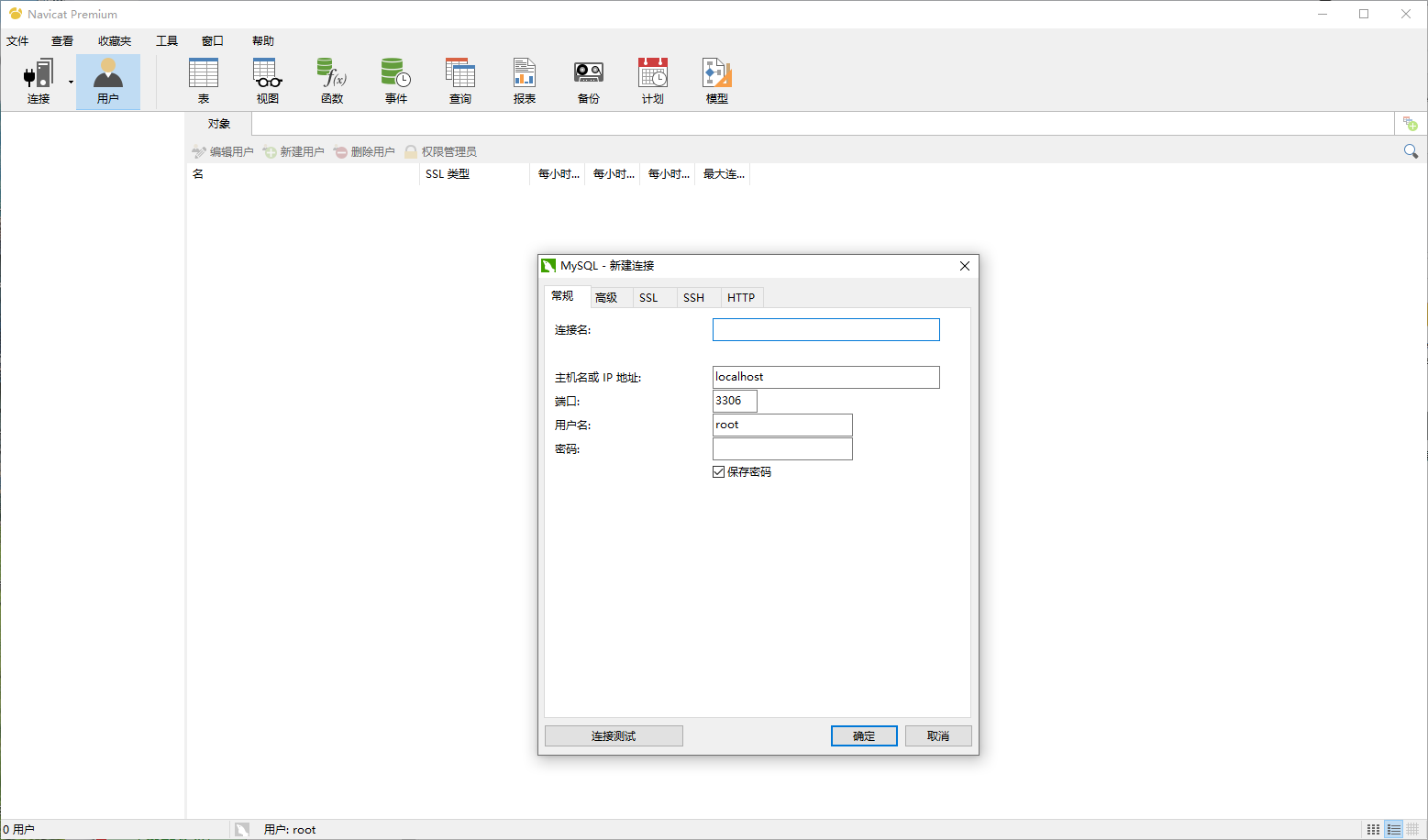The height and width of the screenshot is (840, 1428).
Task: Open the Tools (工具) menu
Action: click(167, 41)
